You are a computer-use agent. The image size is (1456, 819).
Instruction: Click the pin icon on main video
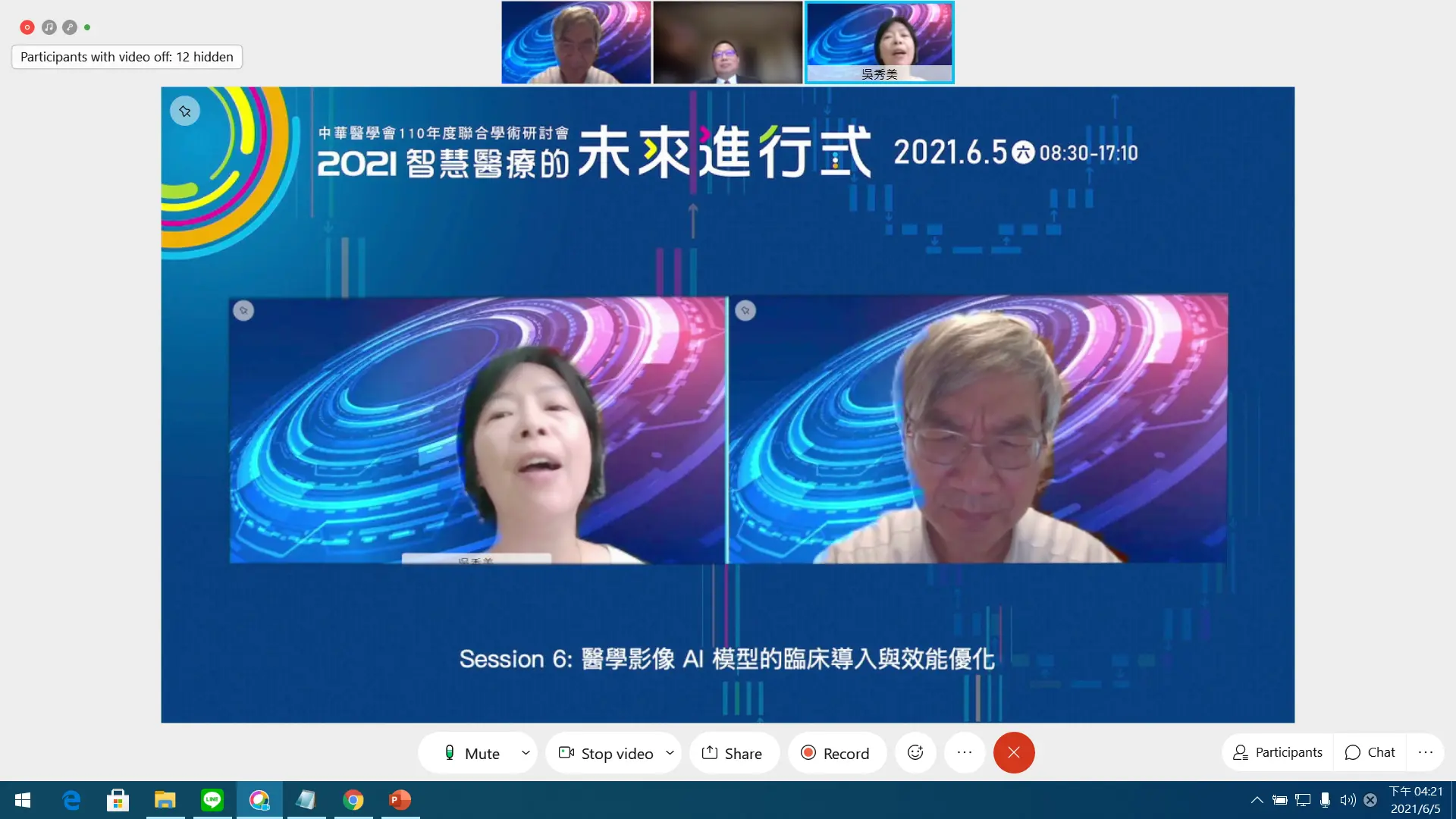tap(185, 111)
